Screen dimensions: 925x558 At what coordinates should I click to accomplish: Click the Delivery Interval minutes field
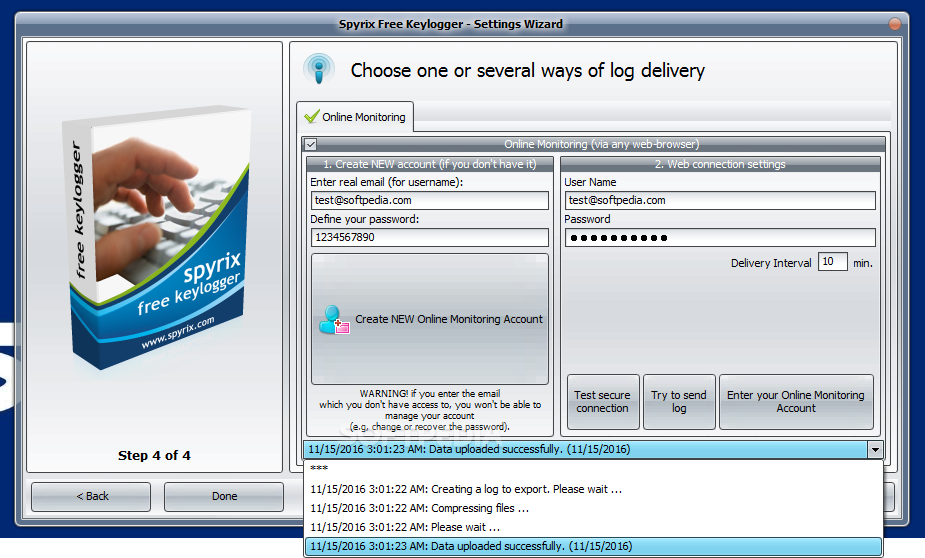pyautogui.click(x=832, y=262)
